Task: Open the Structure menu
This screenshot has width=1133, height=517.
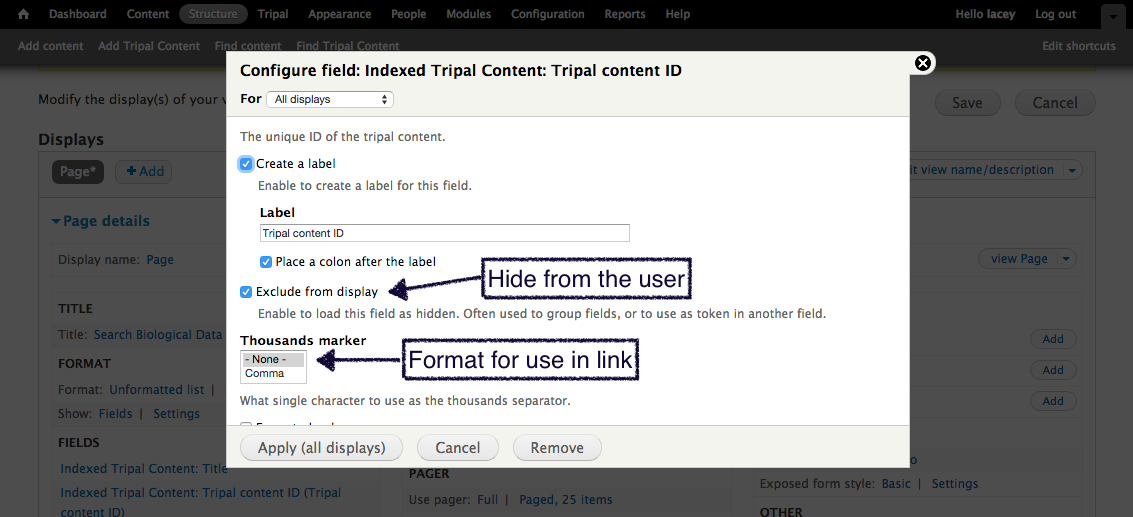Action: [x=213, y=15]
